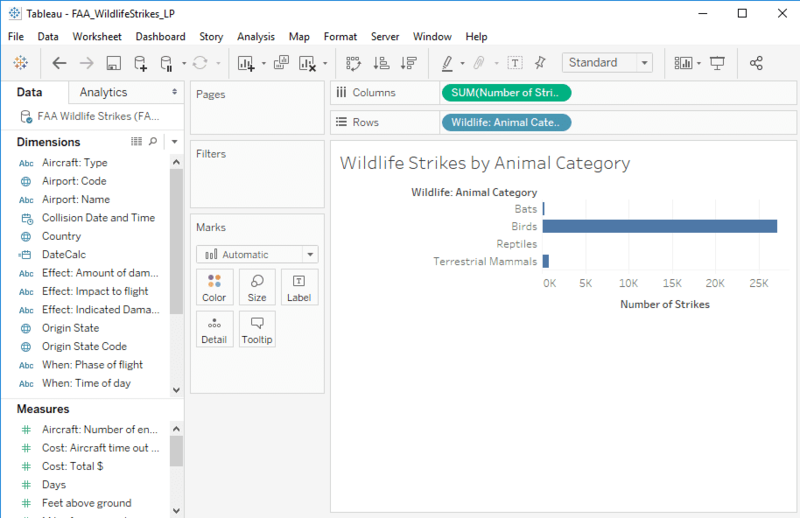Click the Detail button on Marks card

click(214, 329)
